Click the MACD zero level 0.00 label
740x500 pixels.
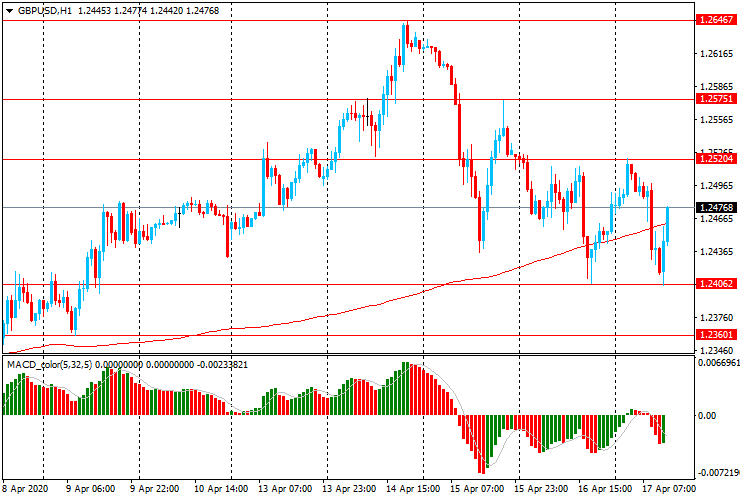(707, 415)
